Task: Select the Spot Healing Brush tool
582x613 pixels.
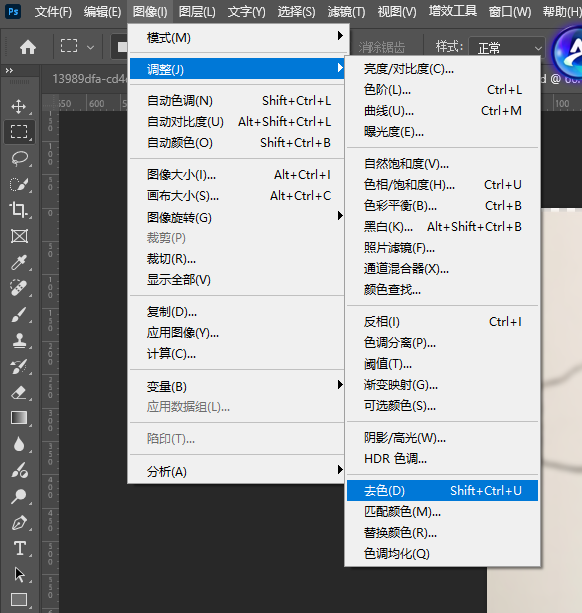Action: pos(19,288)
